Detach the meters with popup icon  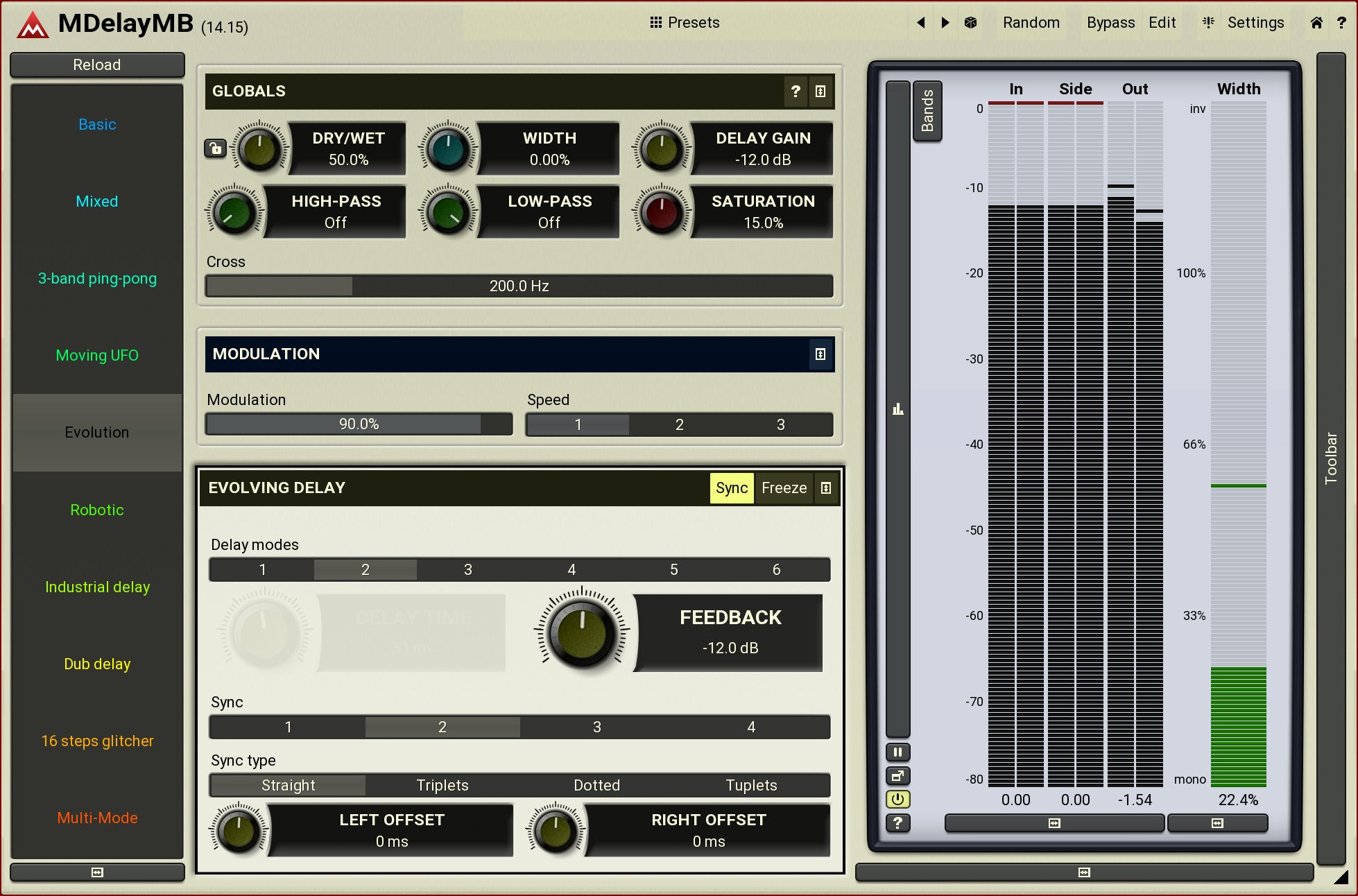[x=897, y=776]
